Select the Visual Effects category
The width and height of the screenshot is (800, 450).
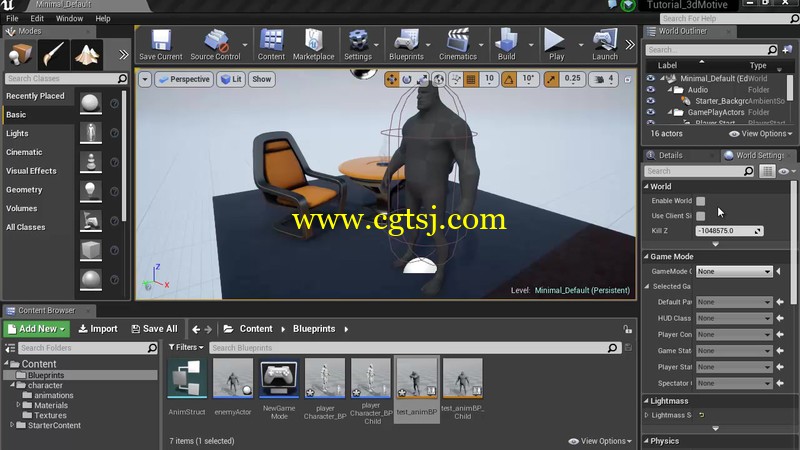(31, 171)
